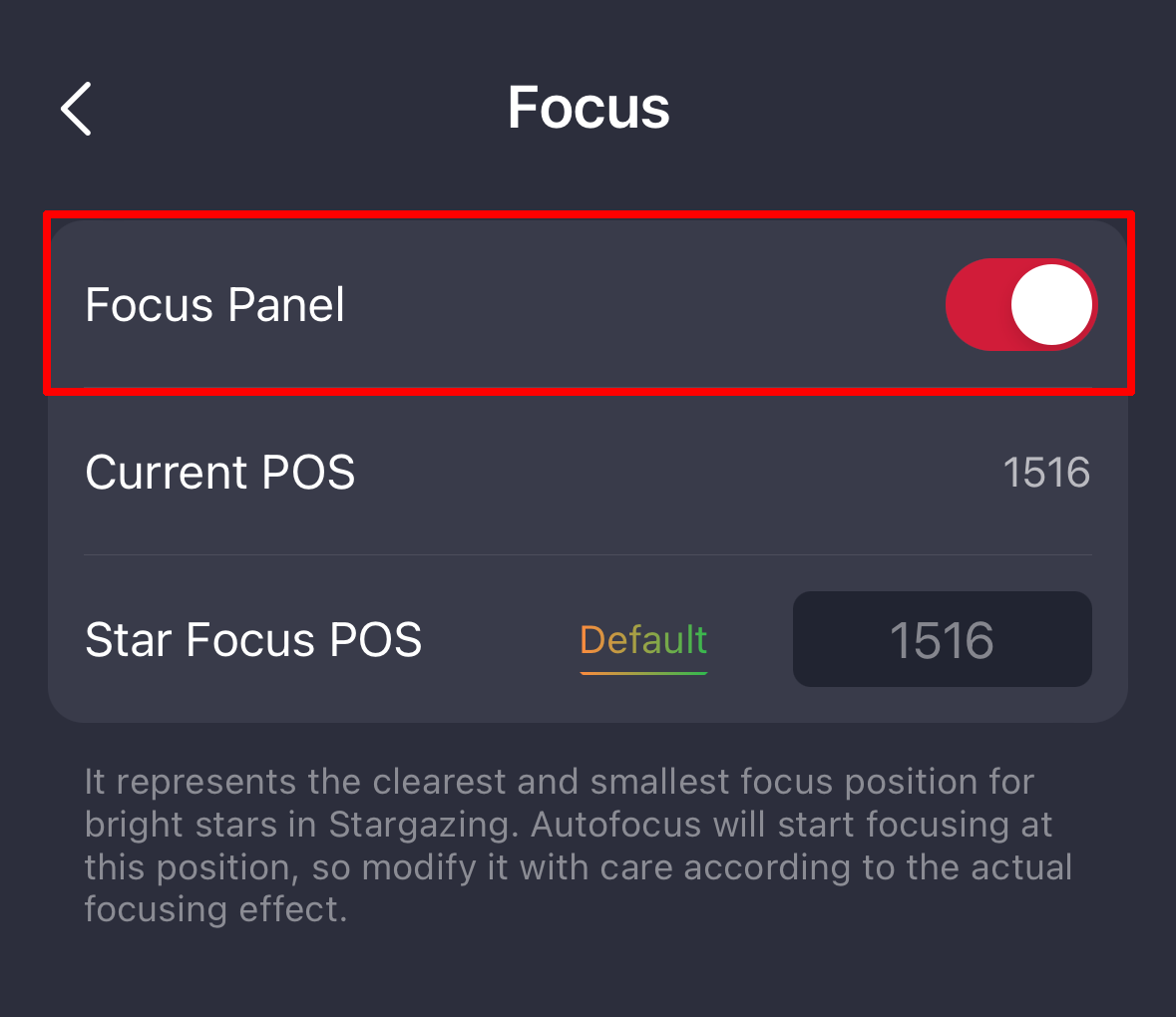This screenshot has width=1176, height=1017.
Task: Edit the Star Focus POS value field
Action: (942, 639)
